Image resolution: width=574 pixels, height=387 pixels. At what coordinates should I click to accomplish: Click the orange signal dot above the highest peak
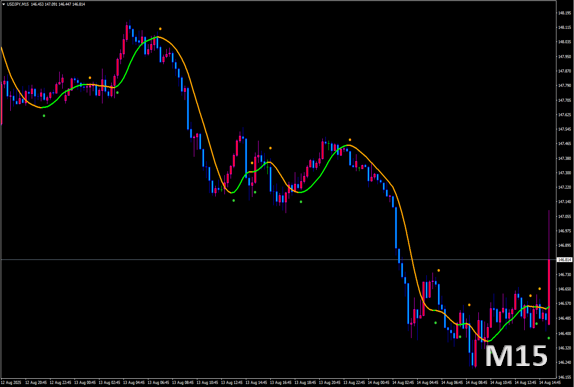(160, 29)
